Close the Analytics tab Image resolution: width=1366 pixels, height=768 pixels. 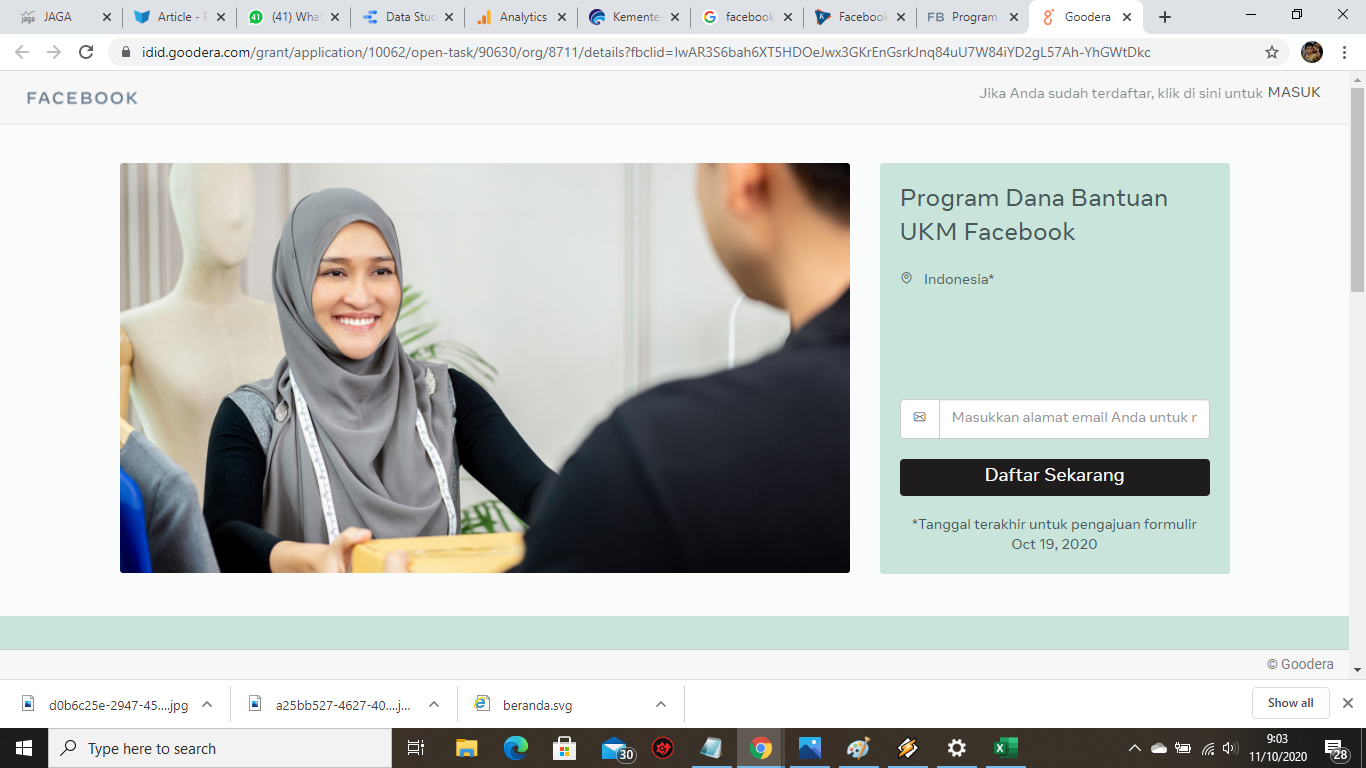pyautogui.click(x=561, y=17)
